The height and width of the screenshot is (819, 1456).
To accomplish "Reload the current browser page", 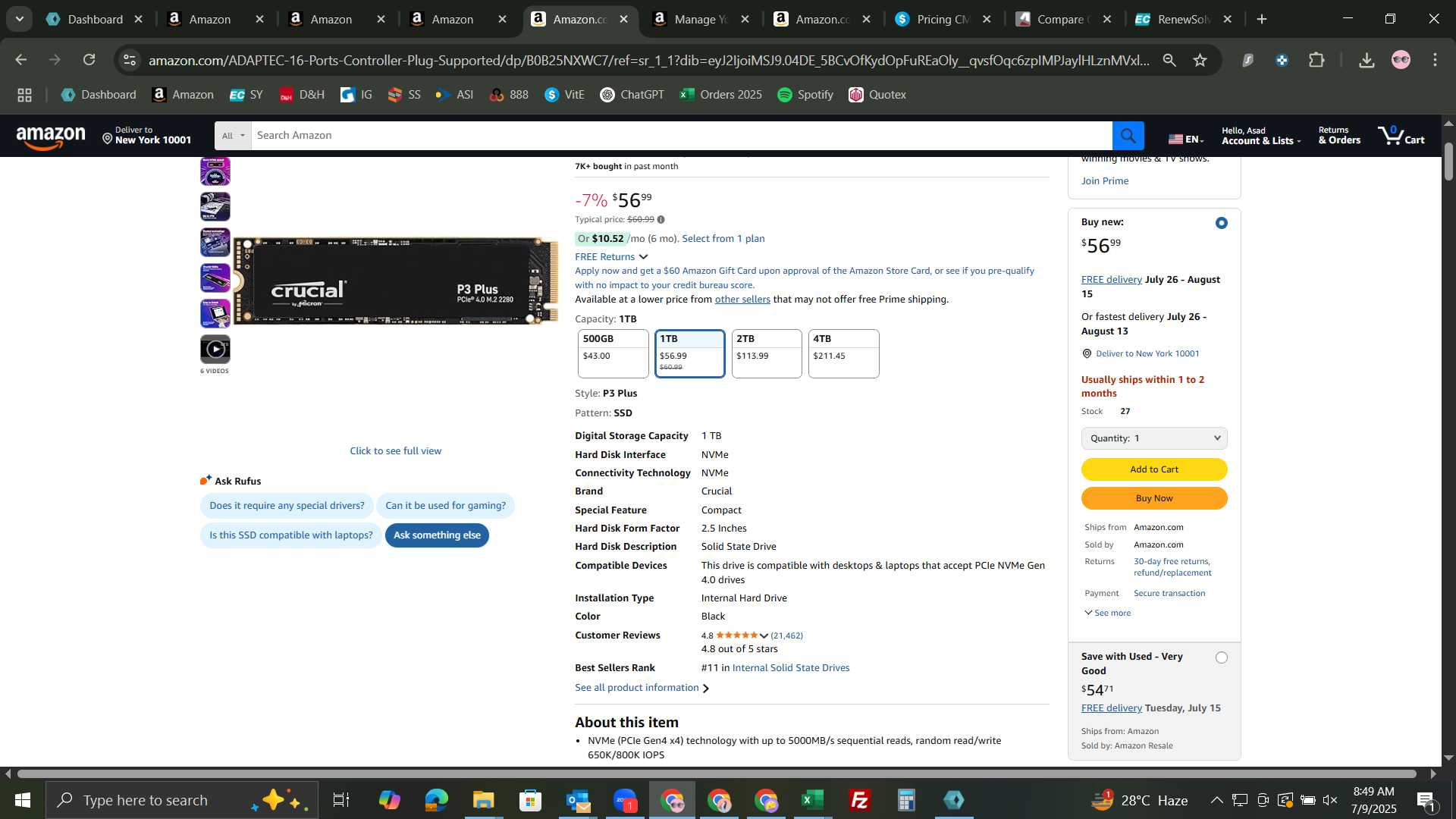I will coord(89,60).
